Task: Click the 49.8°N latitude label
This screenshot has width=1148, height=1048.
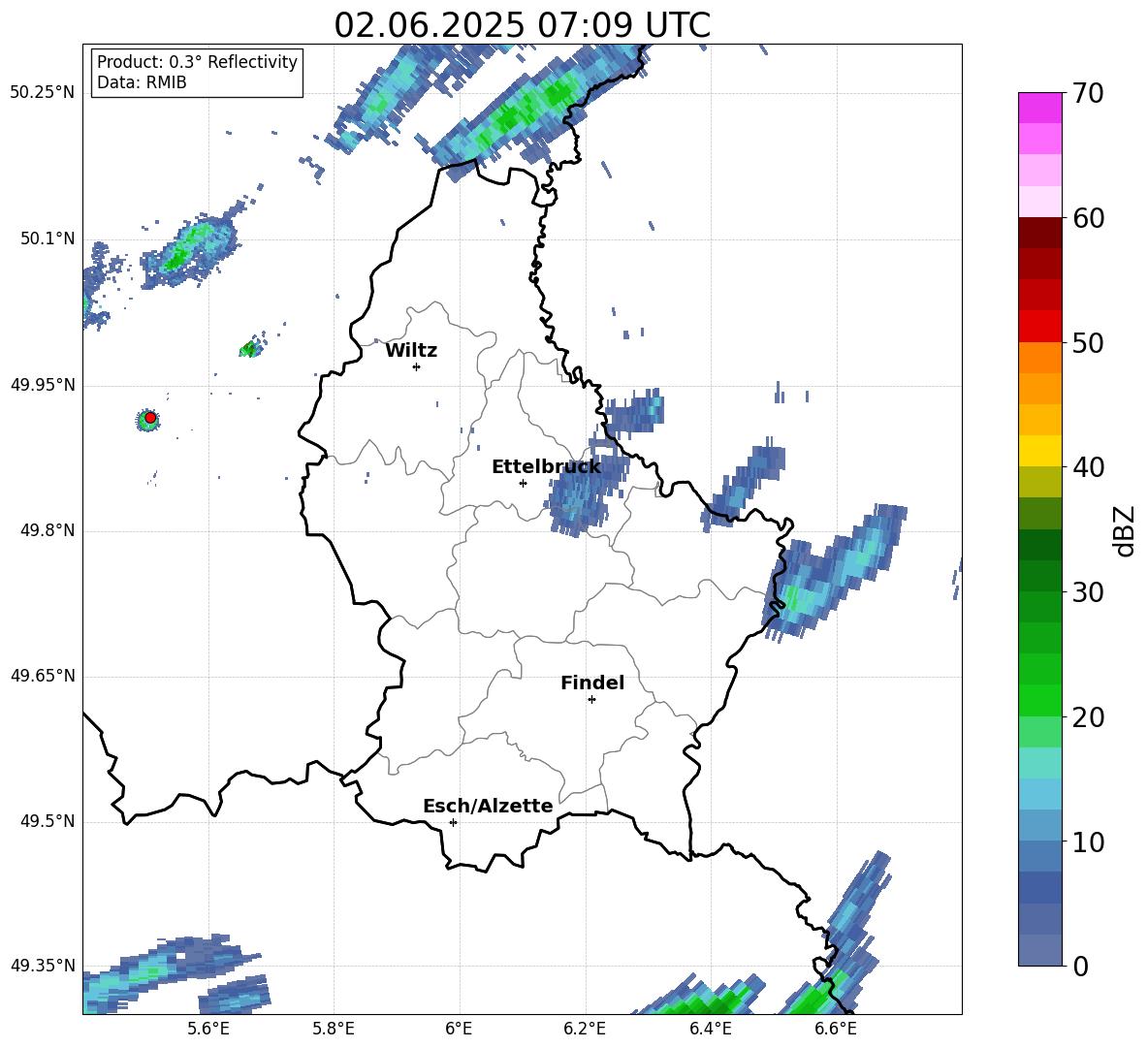Action: (x=48, y=530)
